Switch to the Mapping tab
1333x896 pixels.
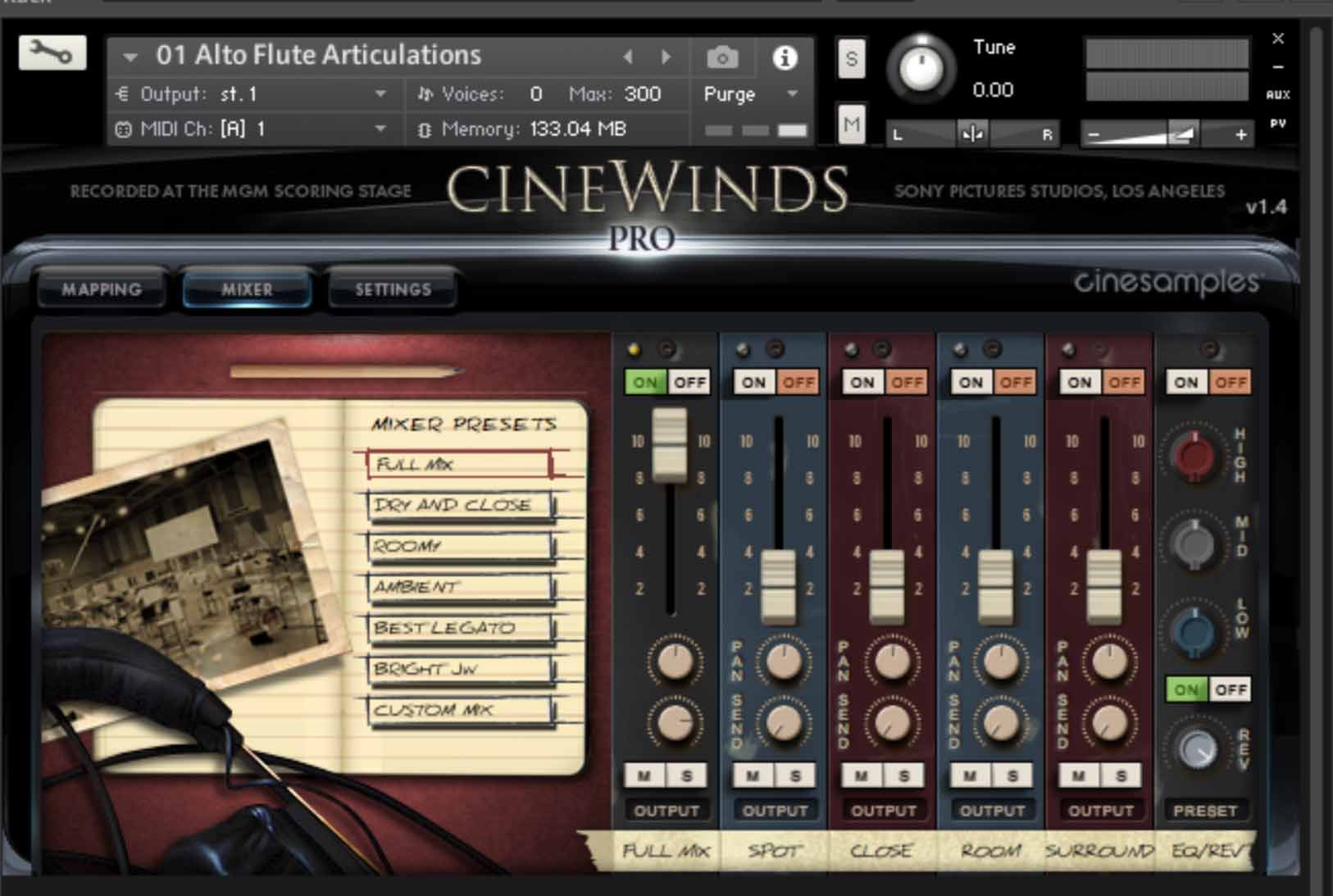tap(101, 289)
